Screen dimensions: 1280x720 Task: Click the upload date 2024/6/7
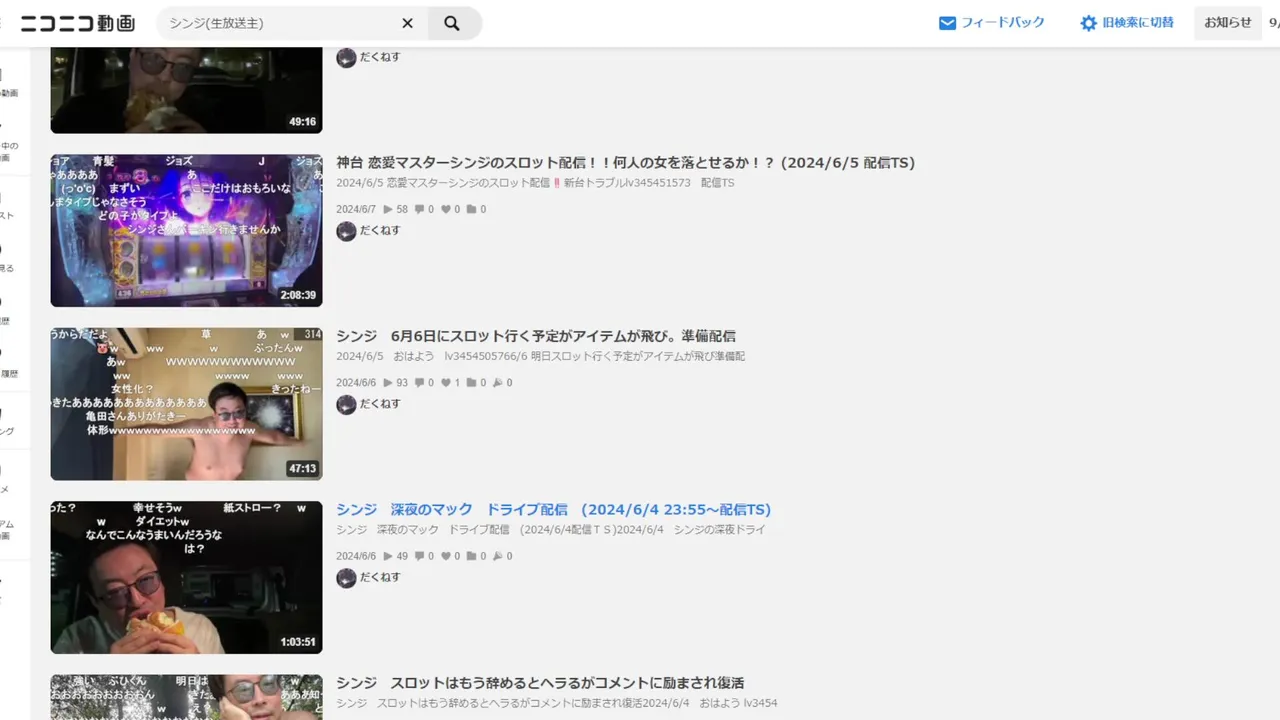coord(356,209)
